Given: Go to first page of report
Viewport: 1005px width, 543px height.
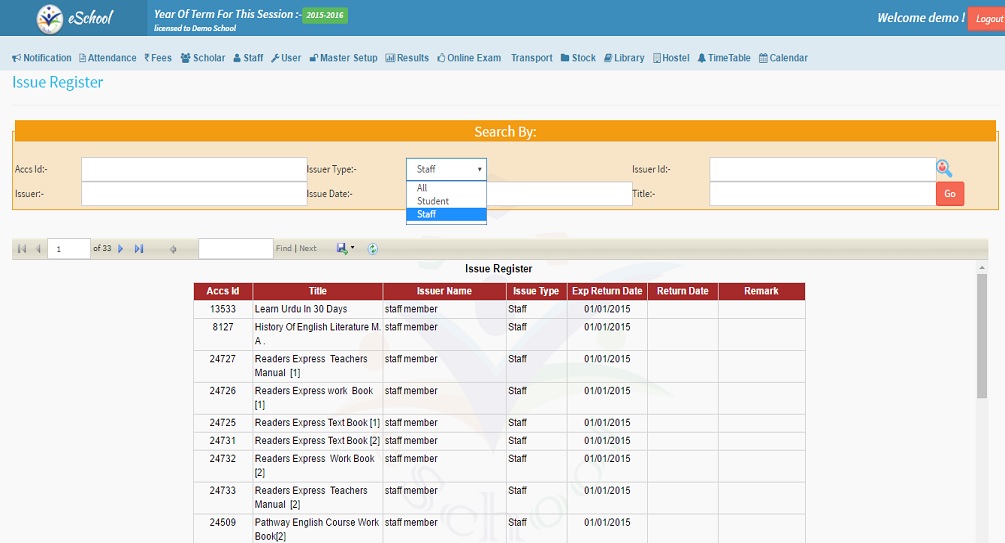Looking at the screenshot, I should point(22,249).
